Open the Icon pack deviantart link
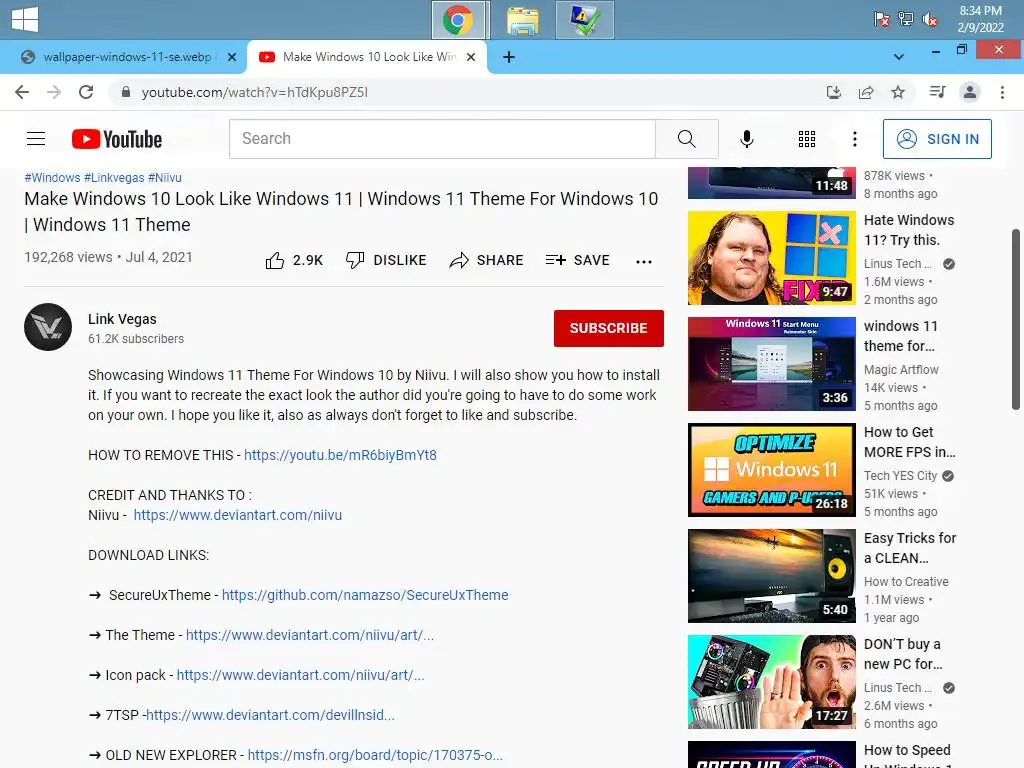The width and height of the screenshot is (1024, 768). point(300,675)
